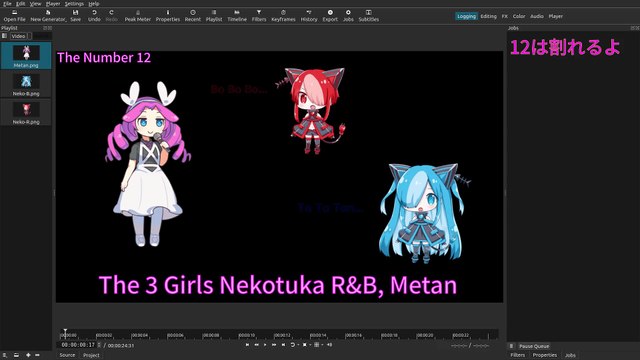Screen dimensions: 640x360
Task: Open the Properties toolbar icon
Action: (x=167, y=16)
